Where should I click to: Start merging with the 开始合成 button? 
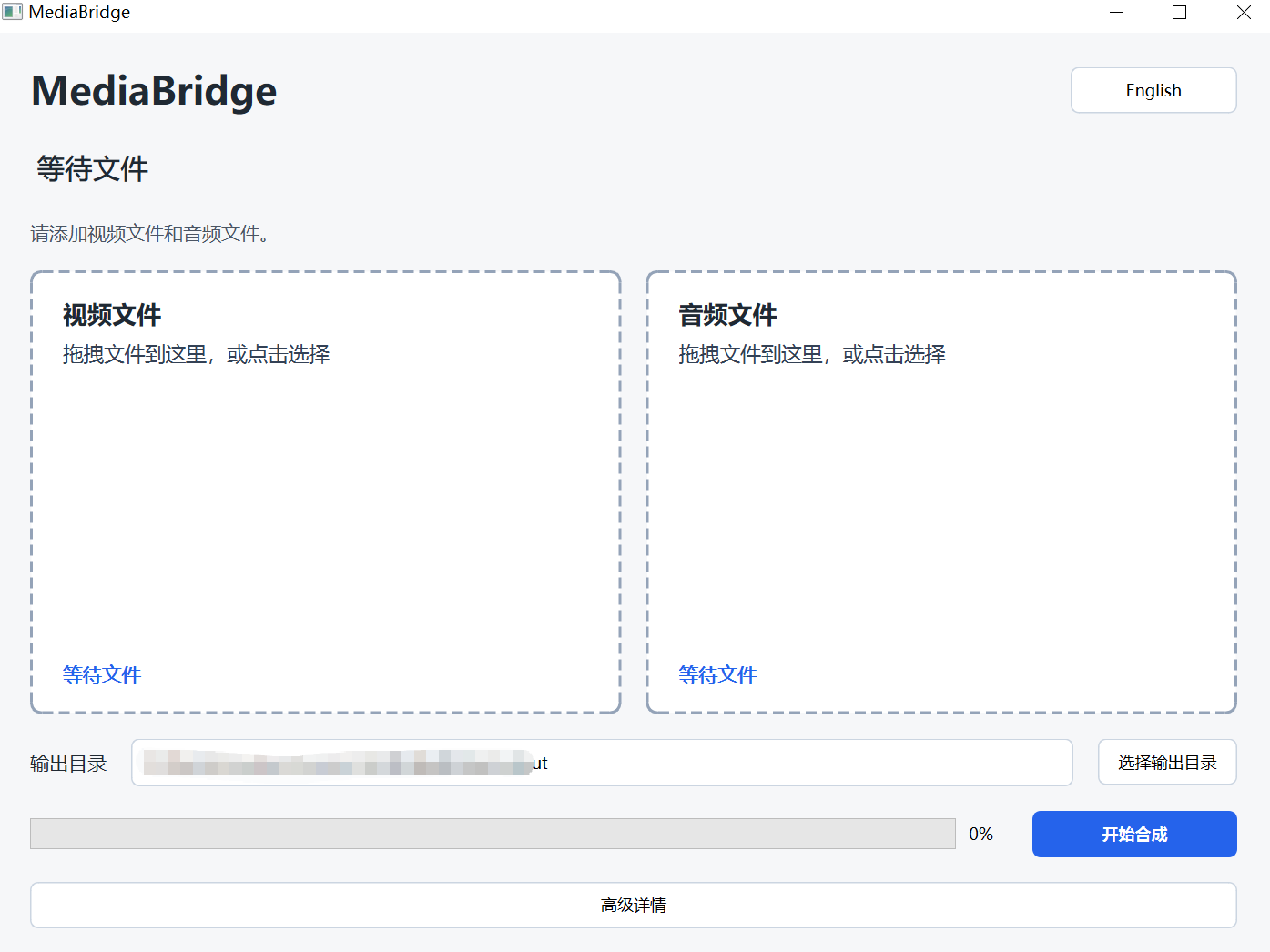pyautogui.click(x=1134, y=834)
